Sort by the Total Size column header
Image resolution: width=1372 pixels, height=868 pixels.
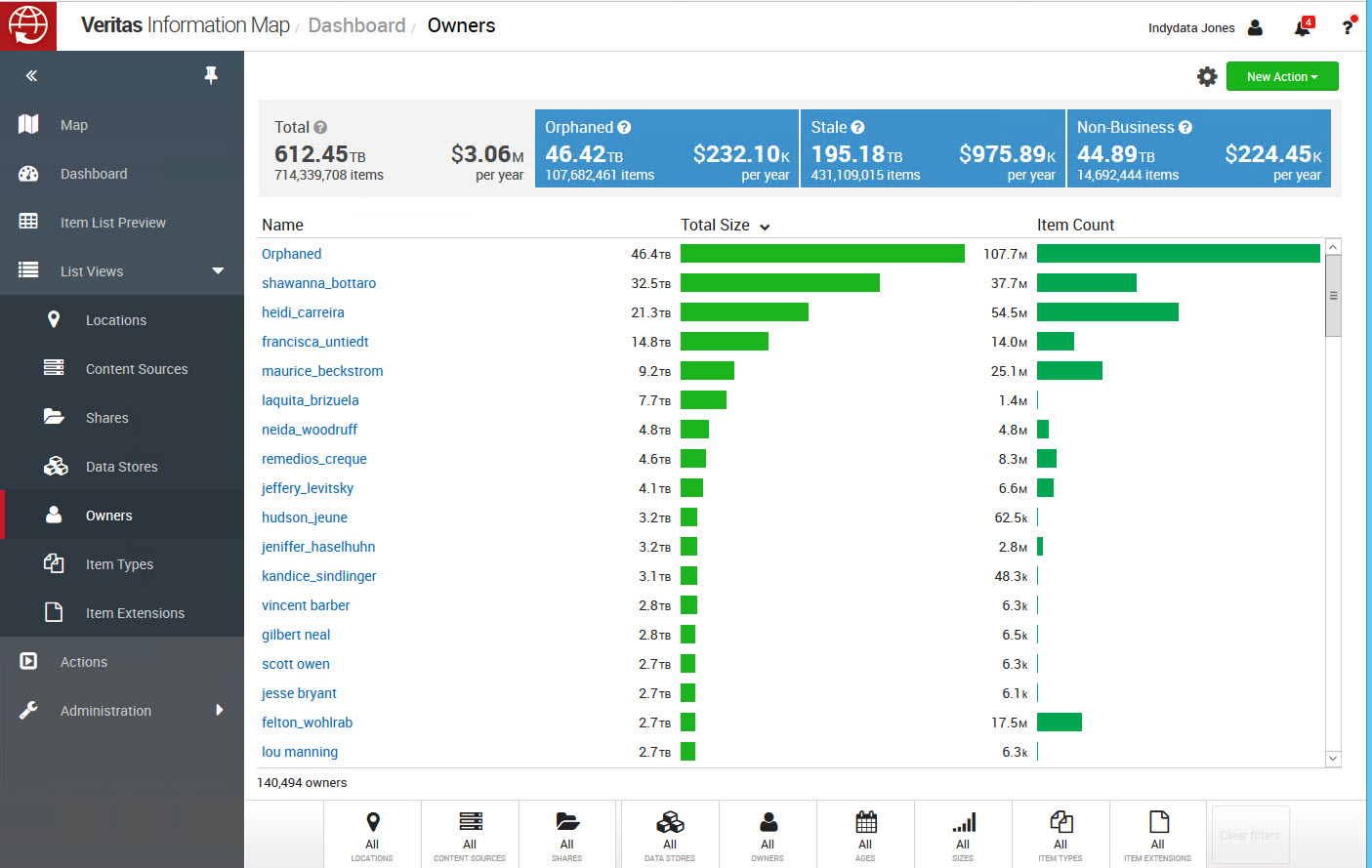pos(725,225)
